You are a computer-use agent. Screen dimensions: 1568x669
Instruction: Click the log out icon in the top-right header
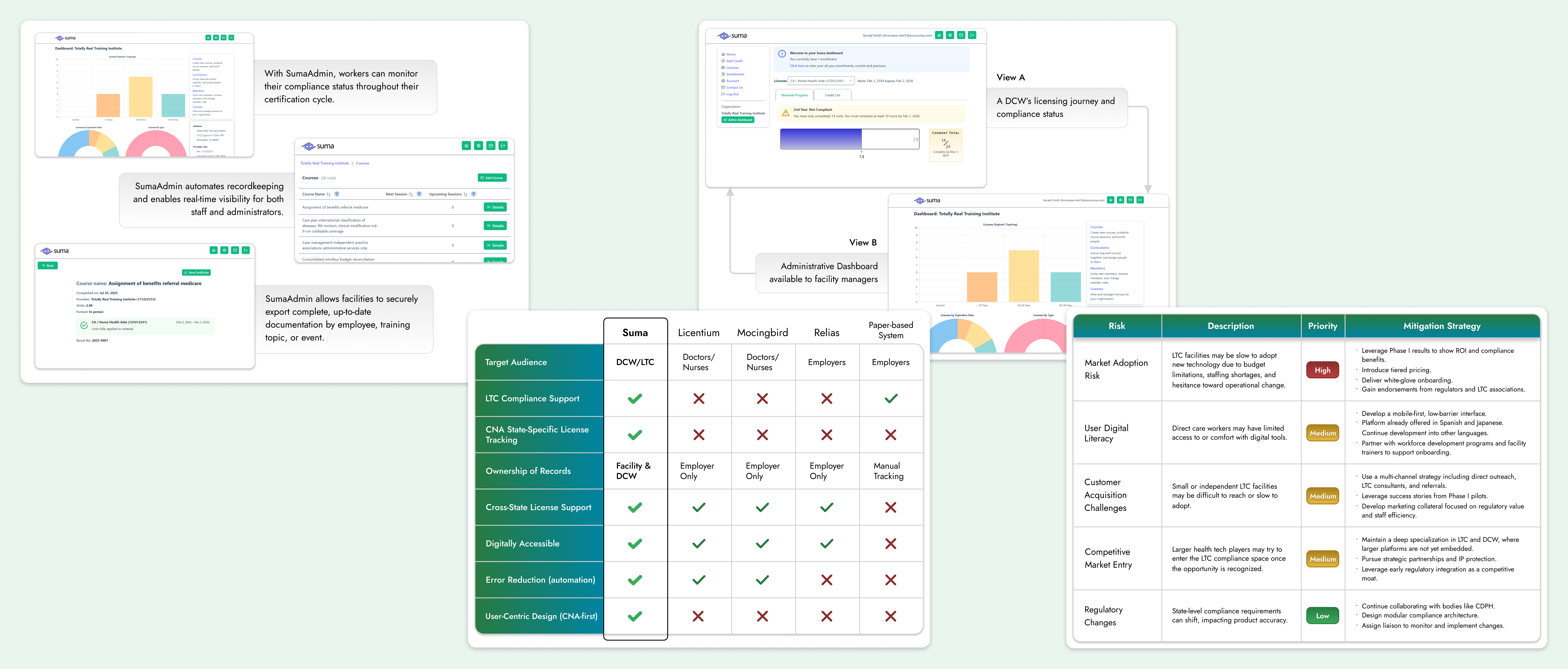click(973, 35)
